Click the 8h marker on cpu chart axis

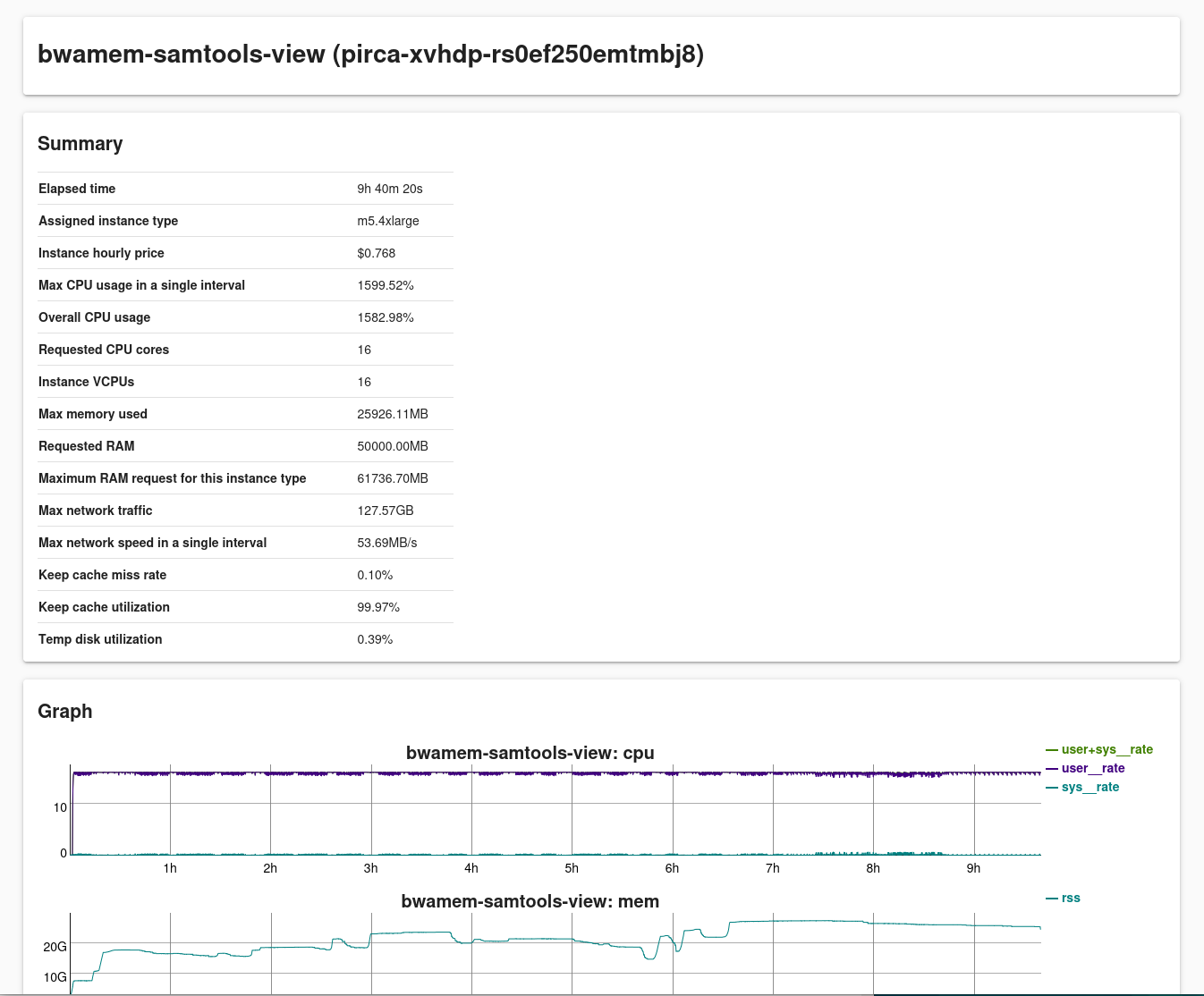[872, 868]
